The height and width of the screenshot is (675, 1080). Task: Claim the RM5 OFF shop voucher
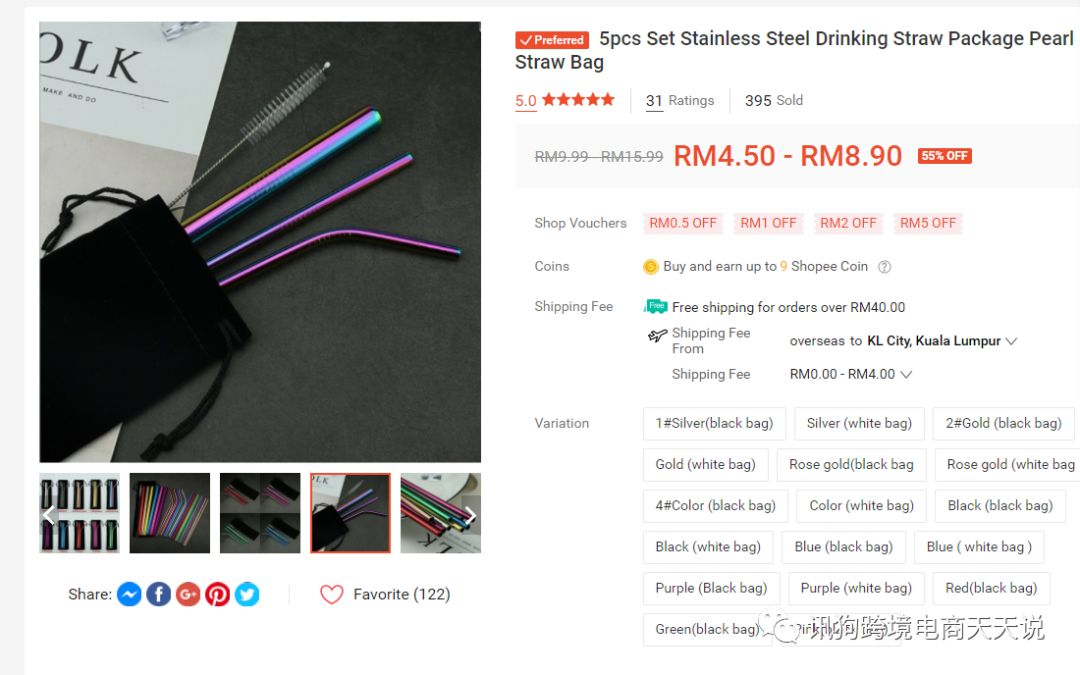click(928, 223)
